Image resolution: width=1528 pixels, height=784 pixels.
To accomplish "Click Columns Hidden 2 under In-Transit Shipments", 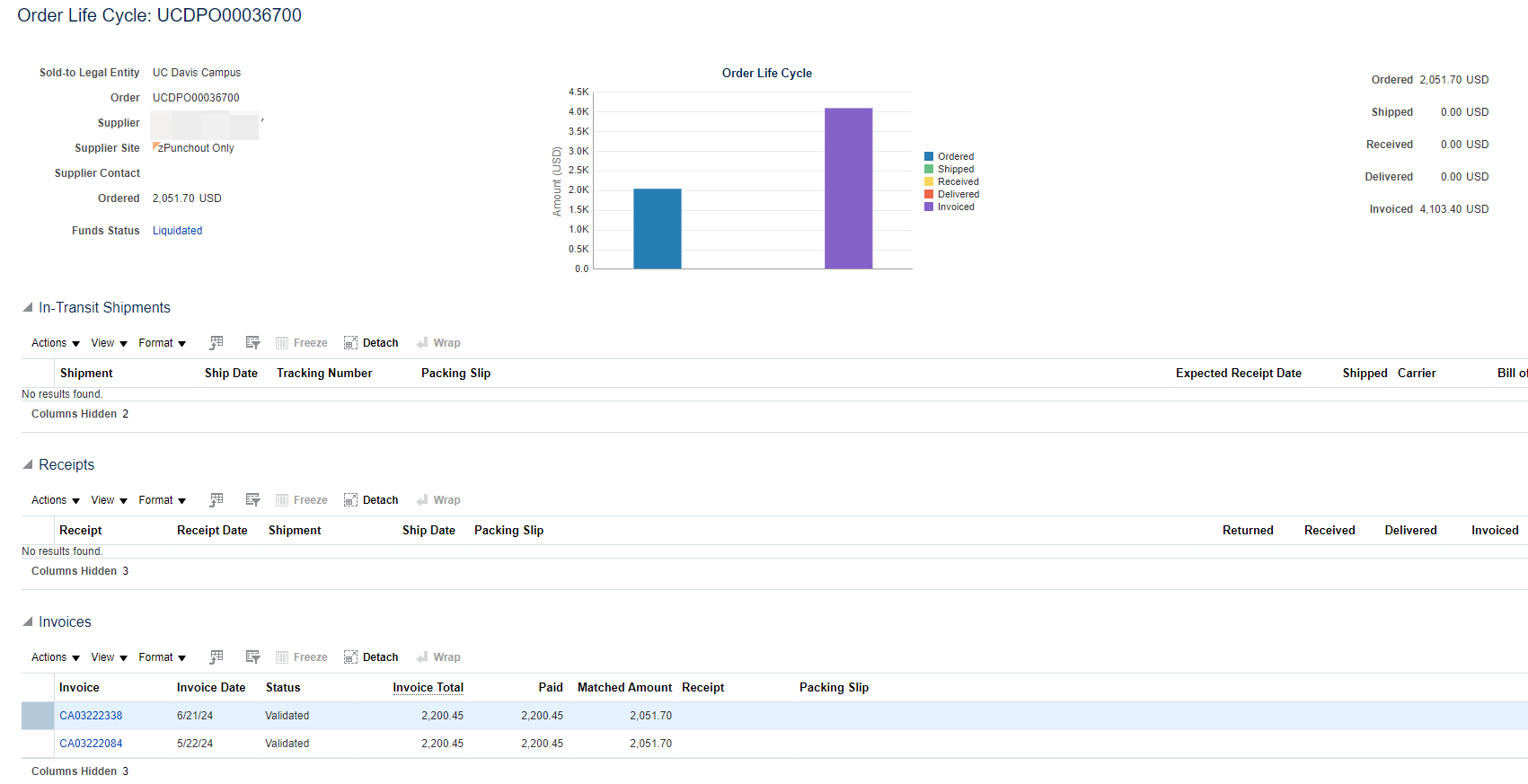I will point(80,414).
